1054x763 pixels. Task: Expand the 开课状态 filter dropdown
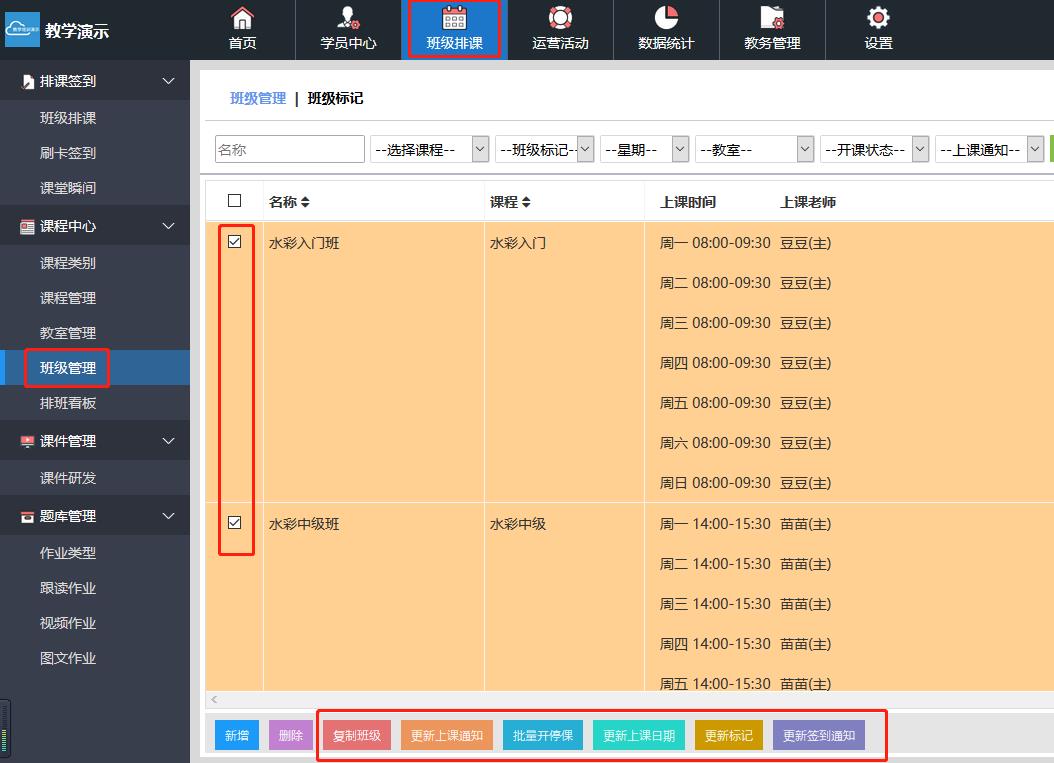click(x=874, y=149)
